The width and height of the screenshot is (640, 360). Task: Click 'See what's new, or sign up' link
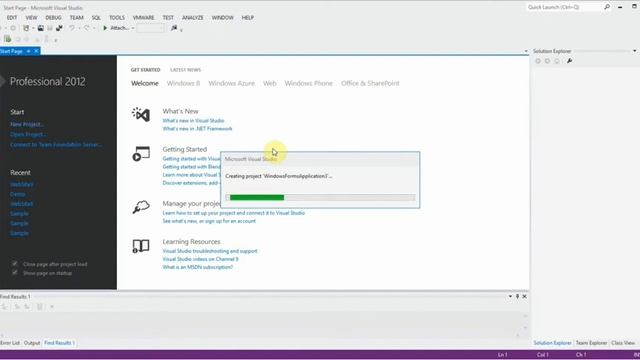click(x=209, y=221)
